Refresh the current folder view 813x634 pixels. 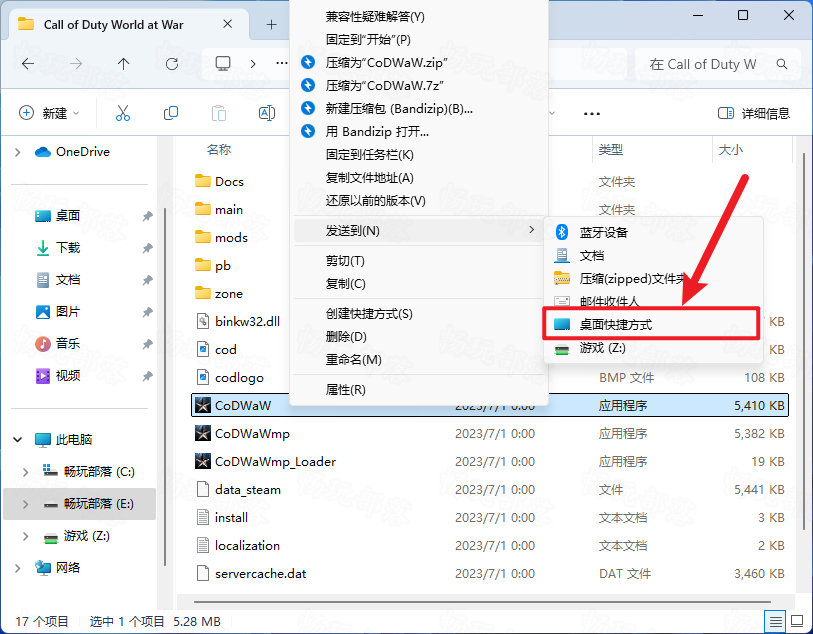click(x=172, y=64)
